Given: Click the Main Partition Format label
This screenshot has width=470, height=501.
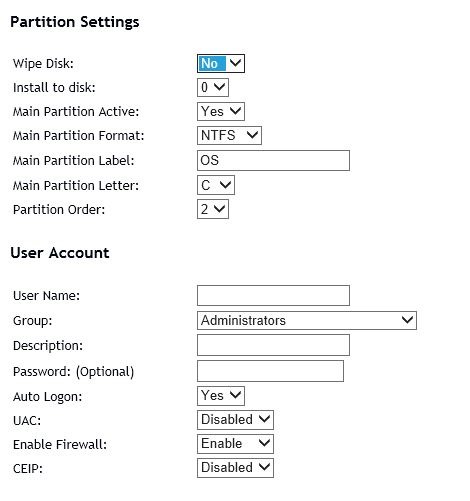Looking at the screenshot, I should [78, 136].
